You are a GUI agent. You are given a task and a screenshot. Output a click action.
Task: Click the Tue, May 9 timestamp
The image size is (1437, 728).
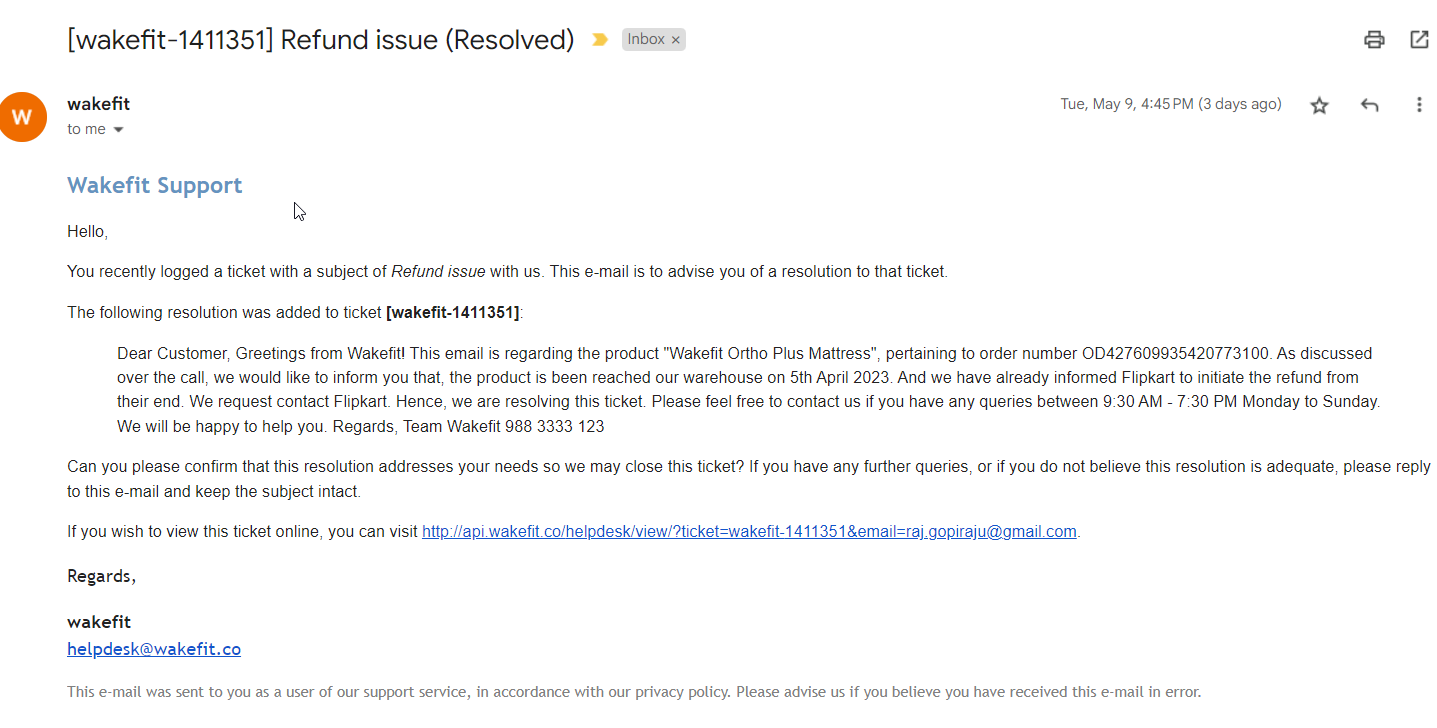[x=1170, y=104]
